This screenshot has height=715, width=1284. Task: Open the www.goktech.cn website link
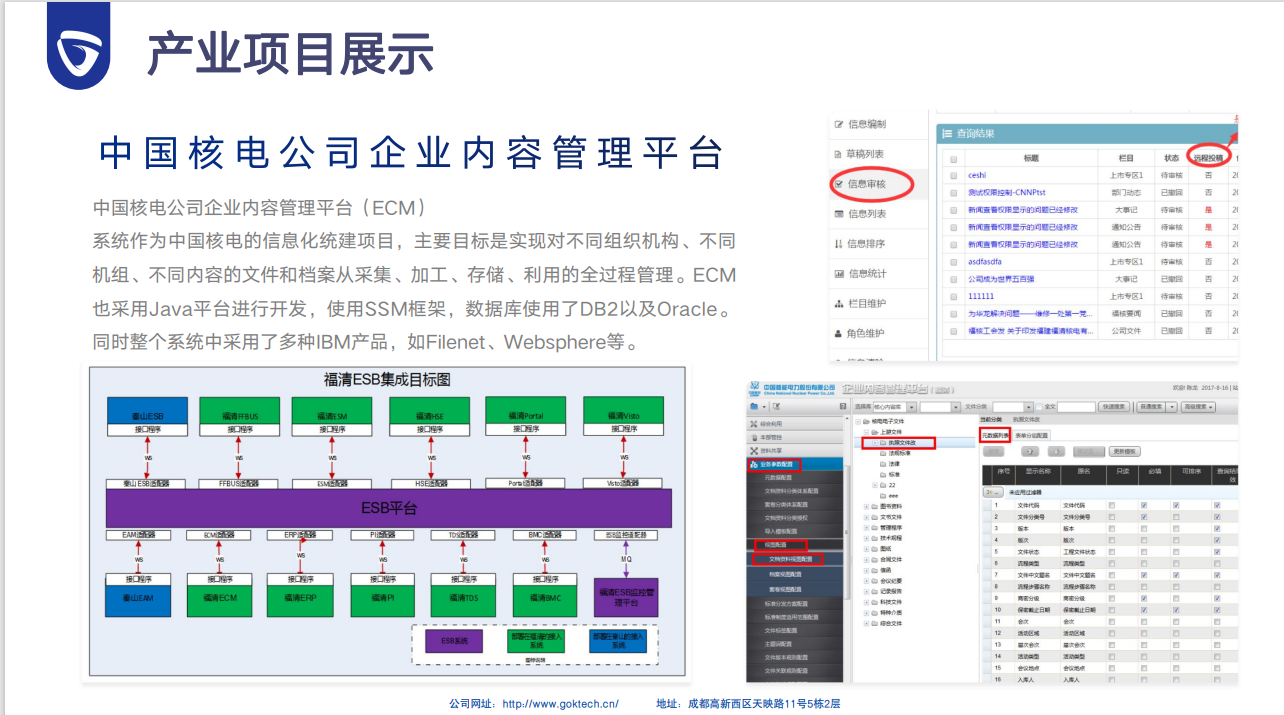pyautogui.click(x=560, y=704)
